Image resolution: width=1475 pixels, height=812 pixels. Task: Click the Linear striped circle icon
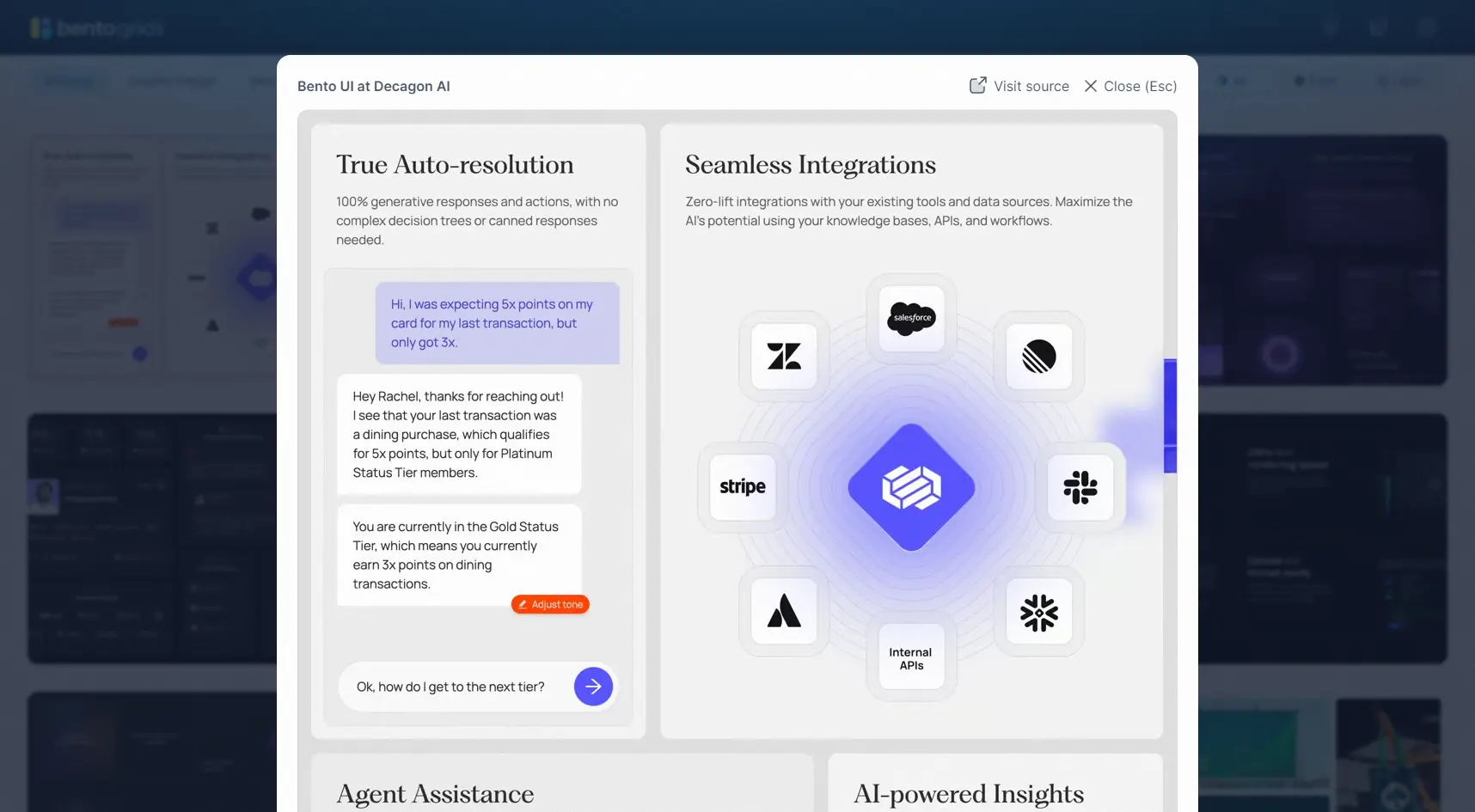coord(1039,356)
